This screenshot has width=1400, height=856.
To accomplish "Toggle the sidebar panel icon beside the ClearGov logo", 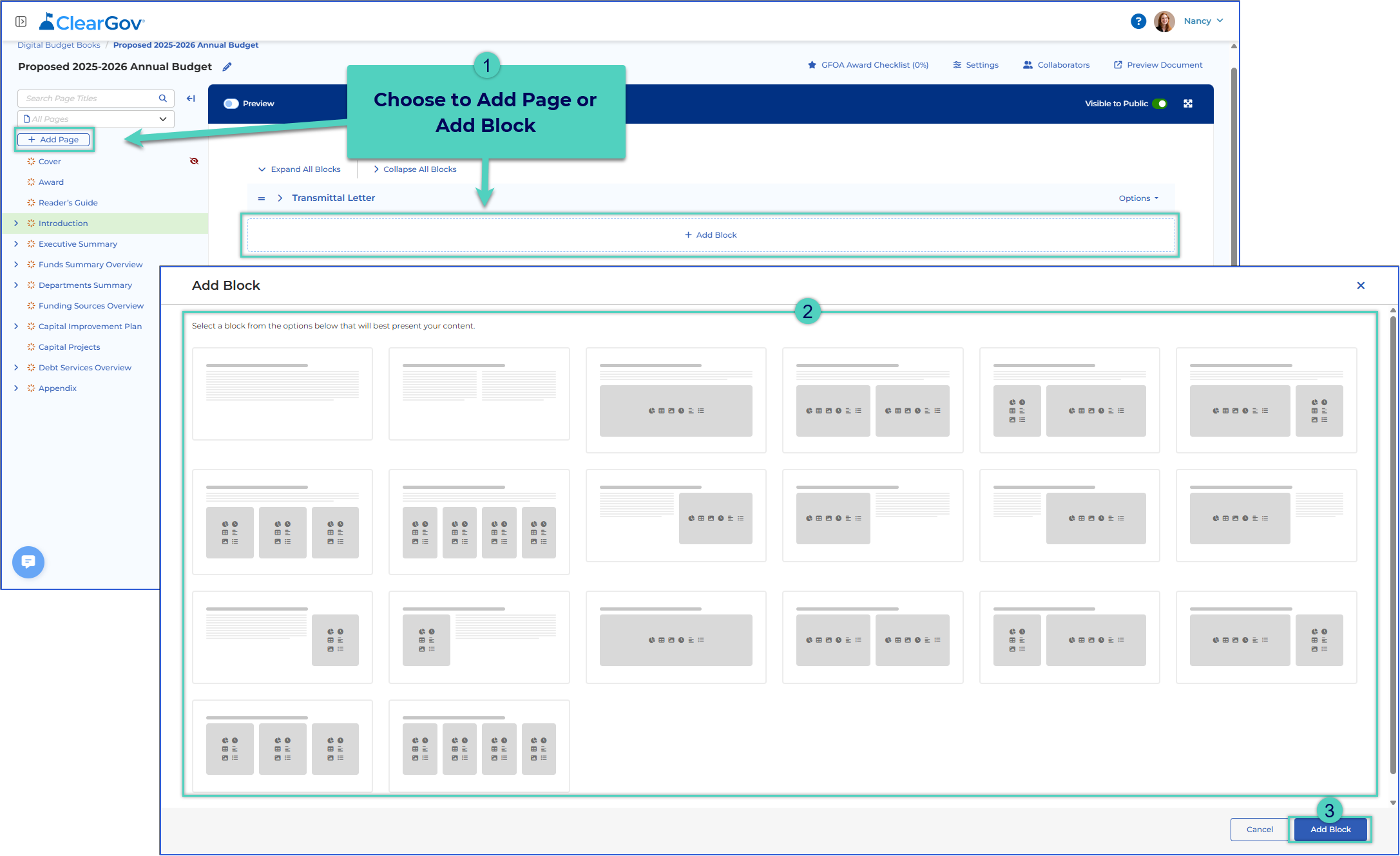I will click(21, 22).
